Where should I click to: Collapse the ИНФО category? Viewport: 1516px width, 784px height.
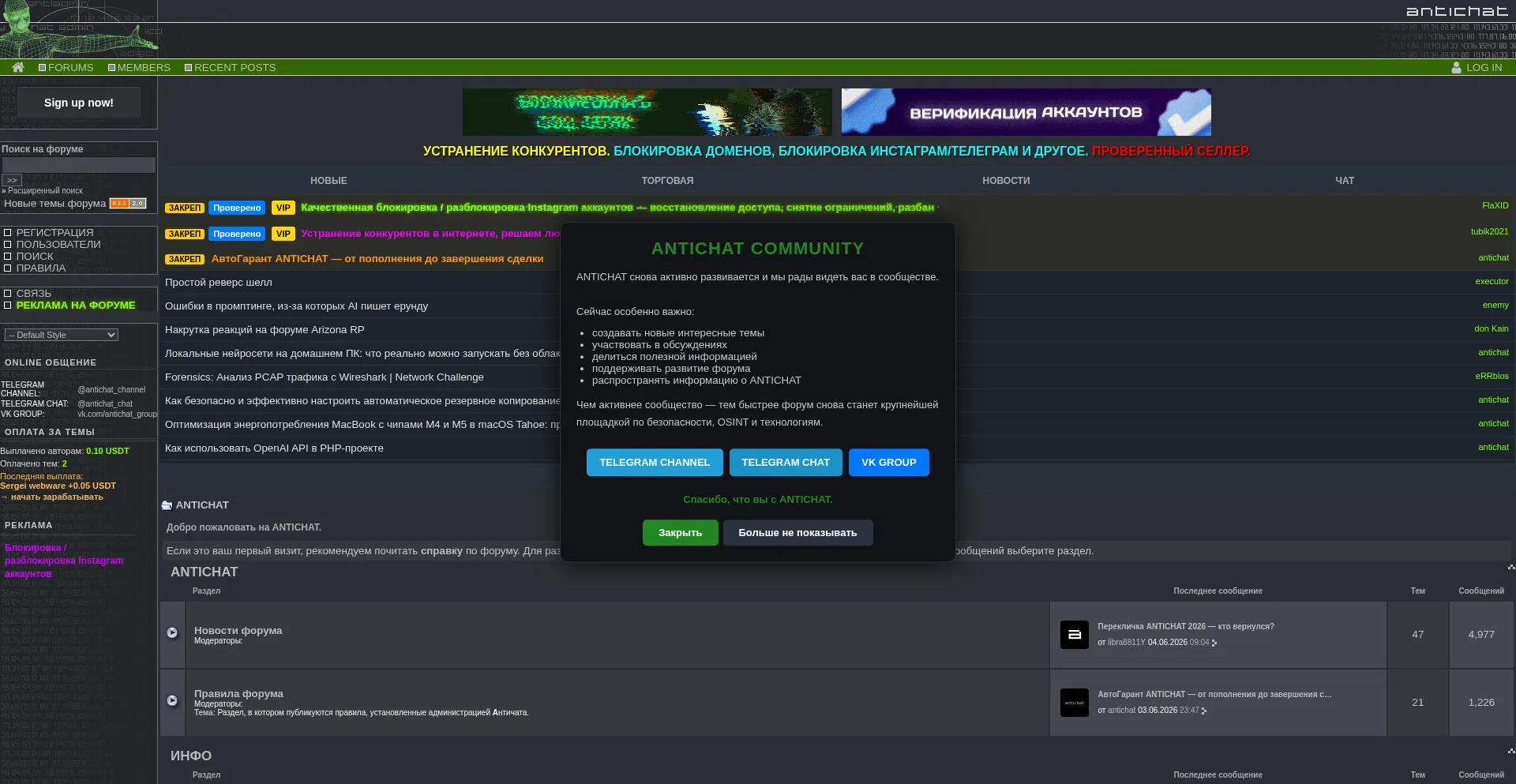pos(1511,751)
